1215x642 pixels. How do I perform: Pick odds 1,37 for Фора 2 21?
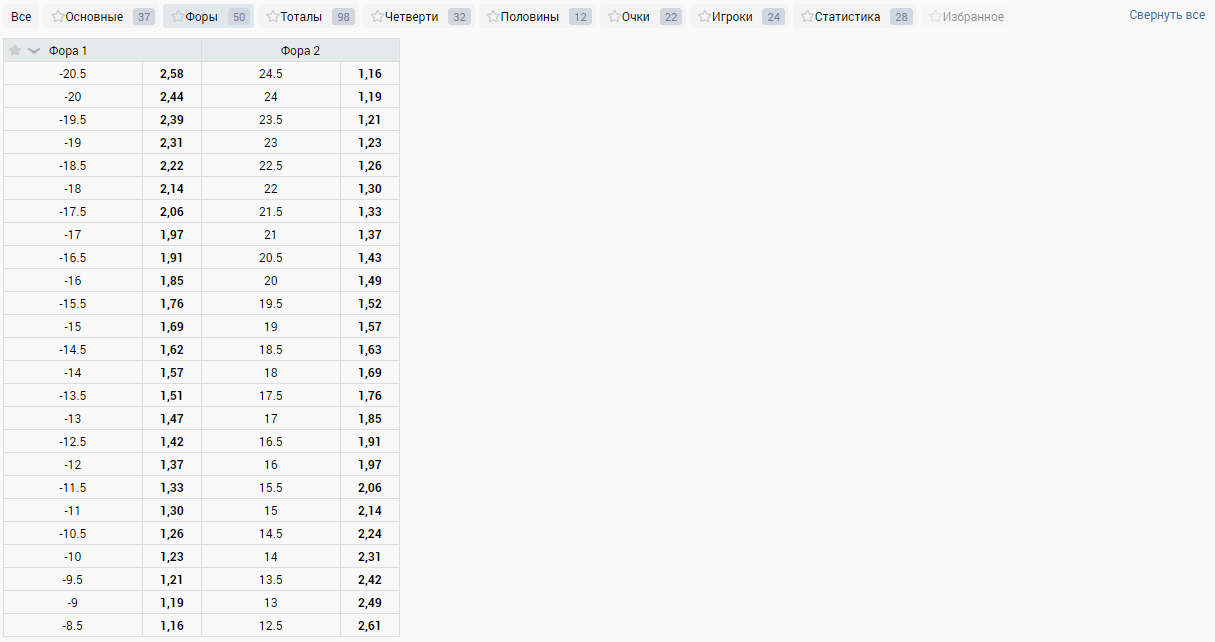click(x=370, y=235)
